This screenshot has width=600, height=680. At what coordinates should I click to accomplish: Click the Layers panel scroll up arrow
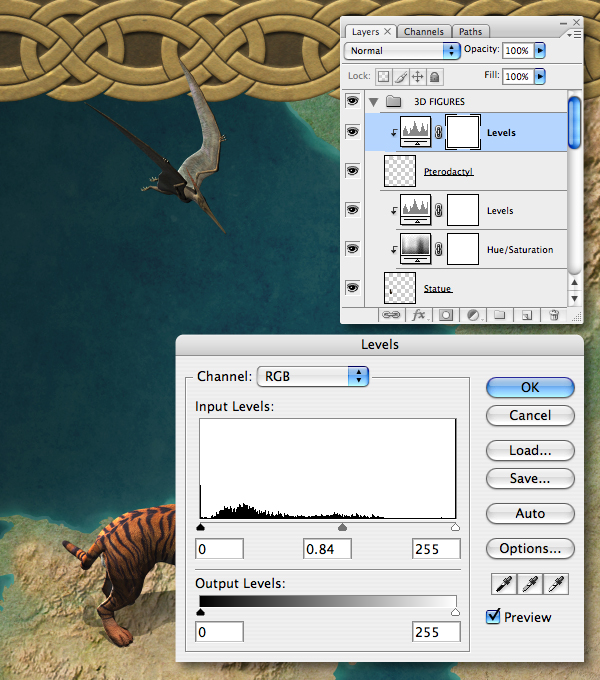[x=574, y=282]
